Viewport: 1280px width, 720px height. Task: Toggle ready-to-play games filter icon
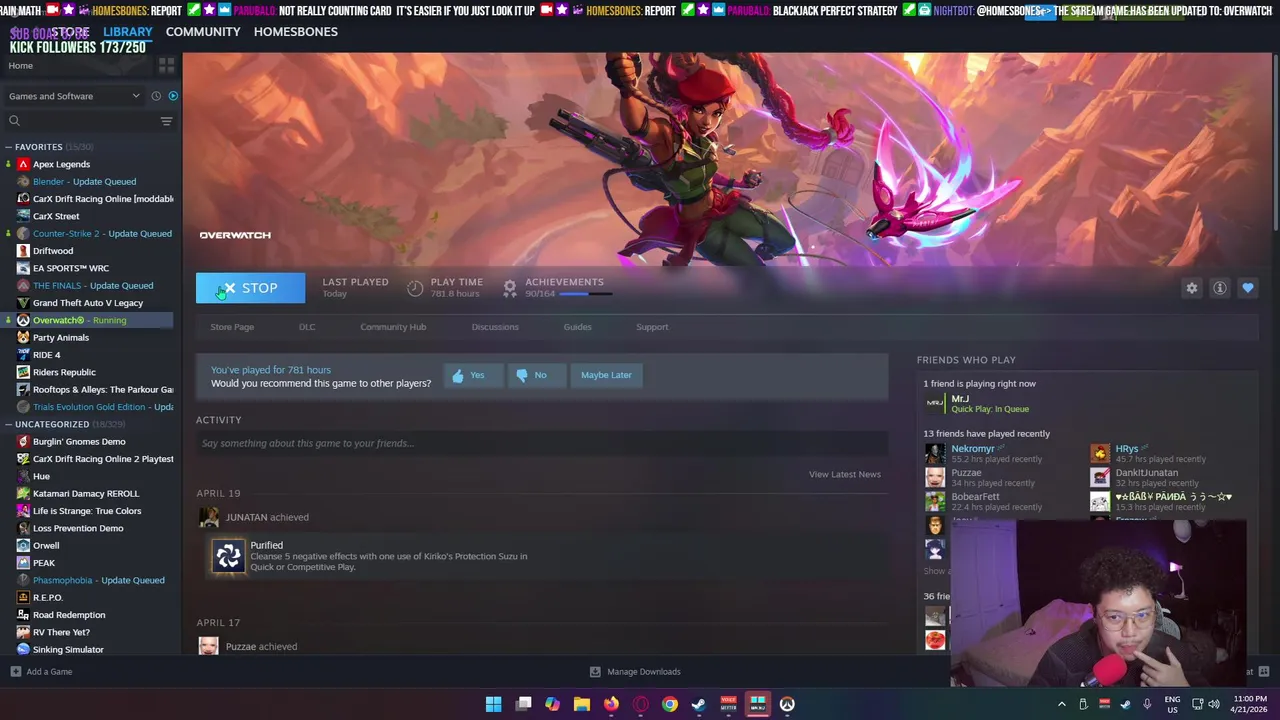tap(173, 96)
